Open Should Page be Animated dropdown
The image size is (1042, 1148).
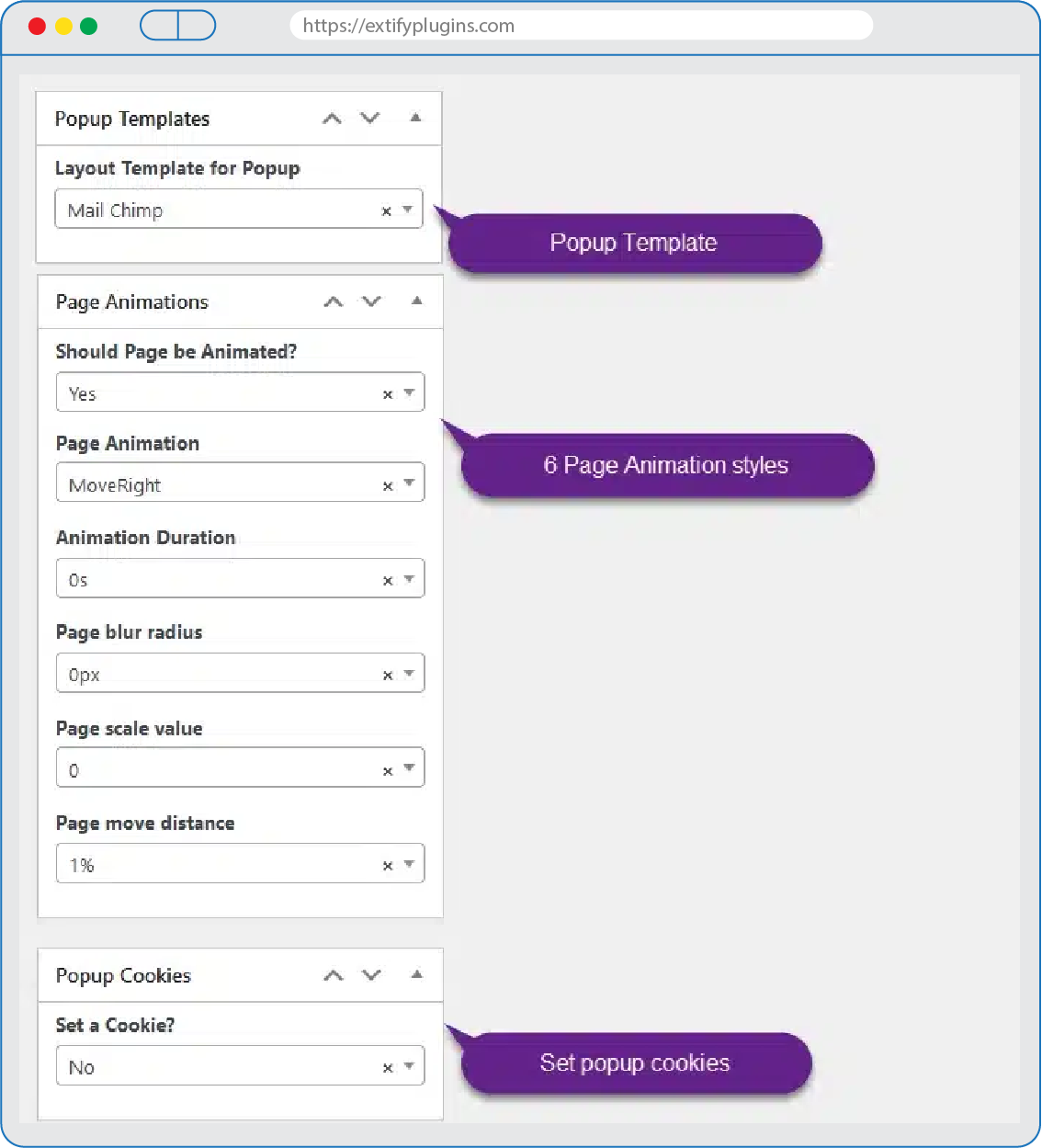click(409, 392)
